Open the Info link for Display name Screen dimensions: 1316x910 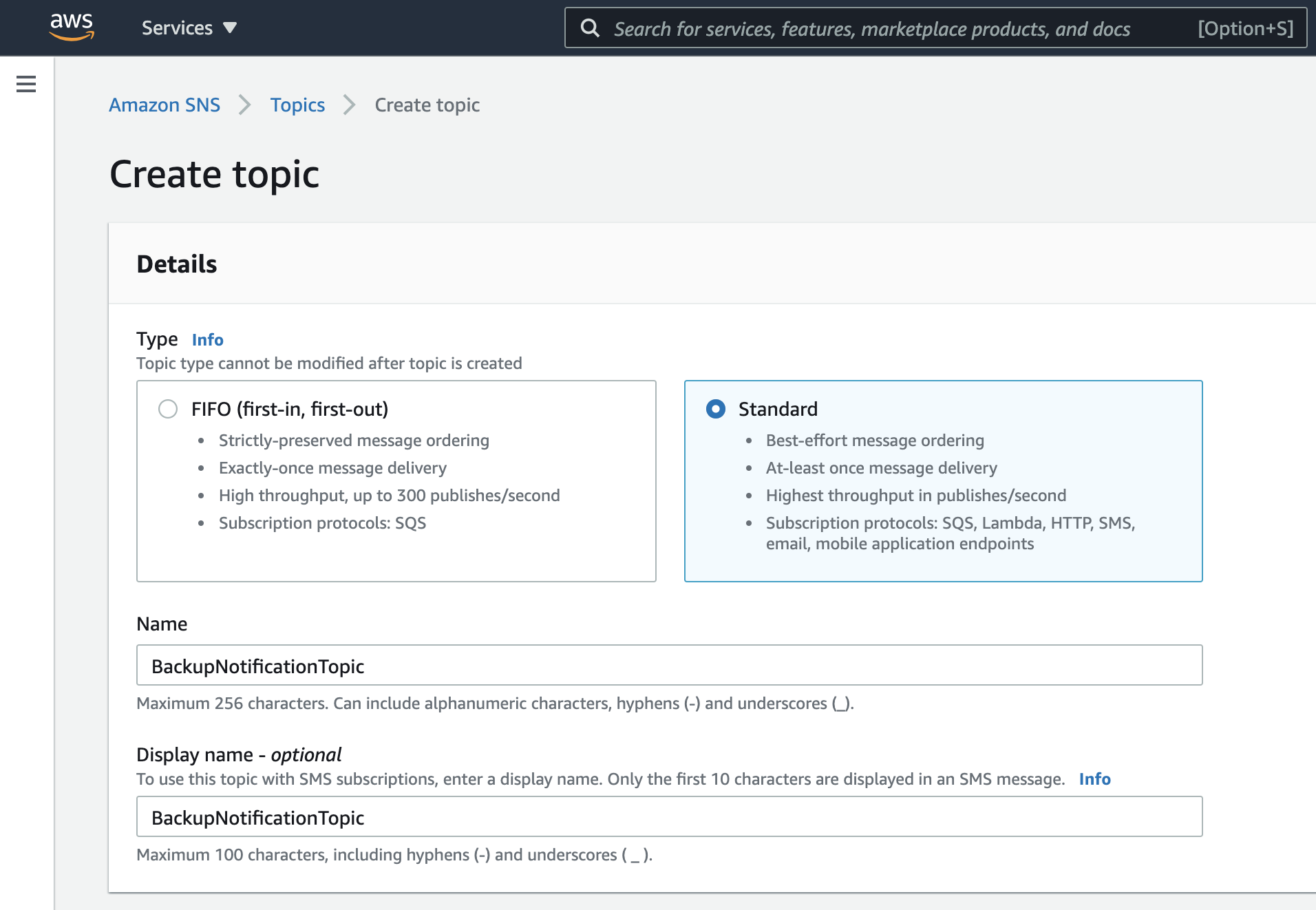pyautogui.click(x=1094, y=779)
